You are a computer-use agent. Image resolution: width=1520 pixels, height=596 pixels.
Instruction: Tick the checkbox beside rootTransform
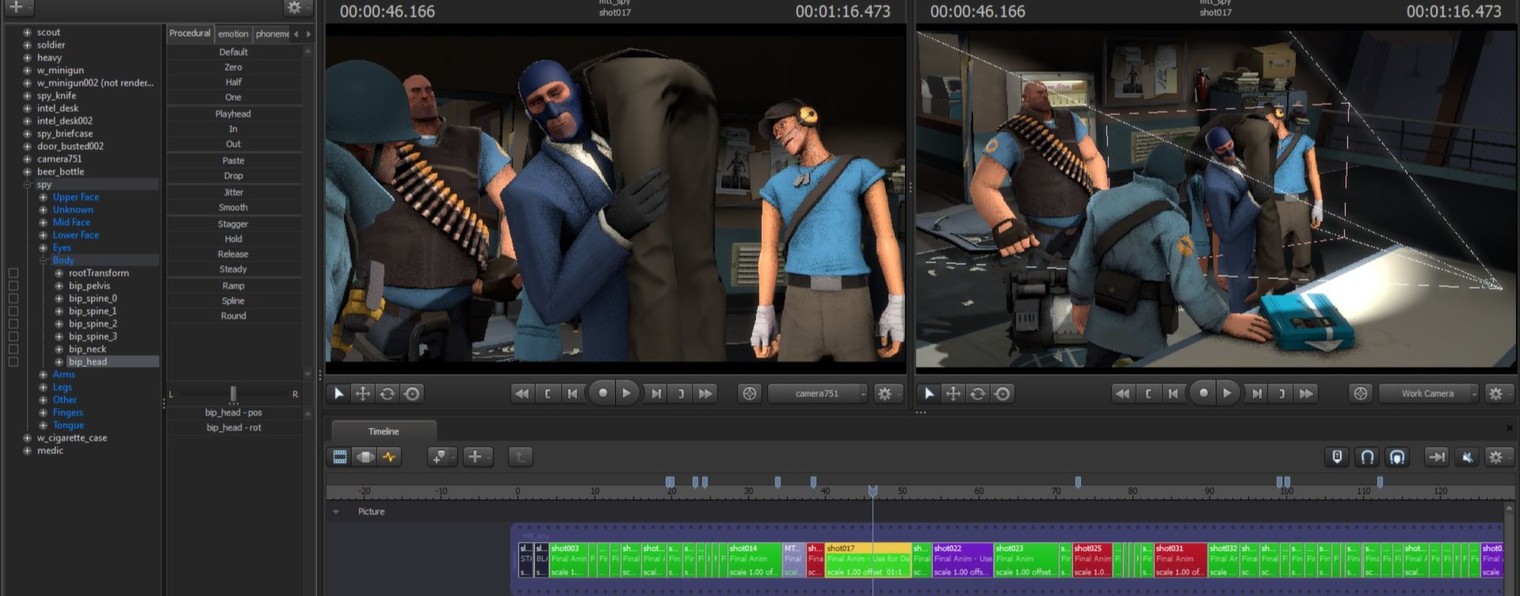click(x=13, y=273)
